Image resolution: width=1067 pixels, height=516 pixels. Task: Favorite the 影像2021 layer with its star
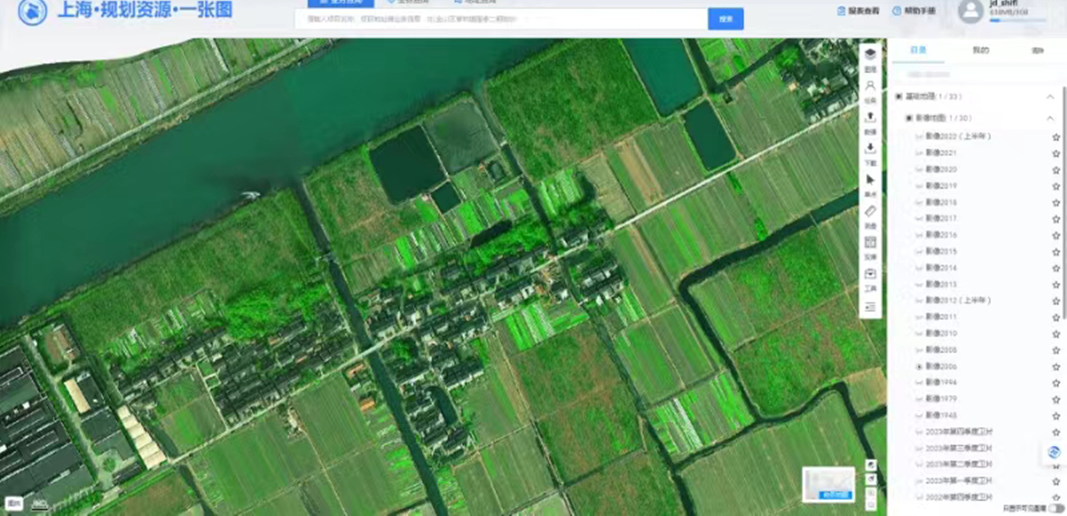(1056, 153)
